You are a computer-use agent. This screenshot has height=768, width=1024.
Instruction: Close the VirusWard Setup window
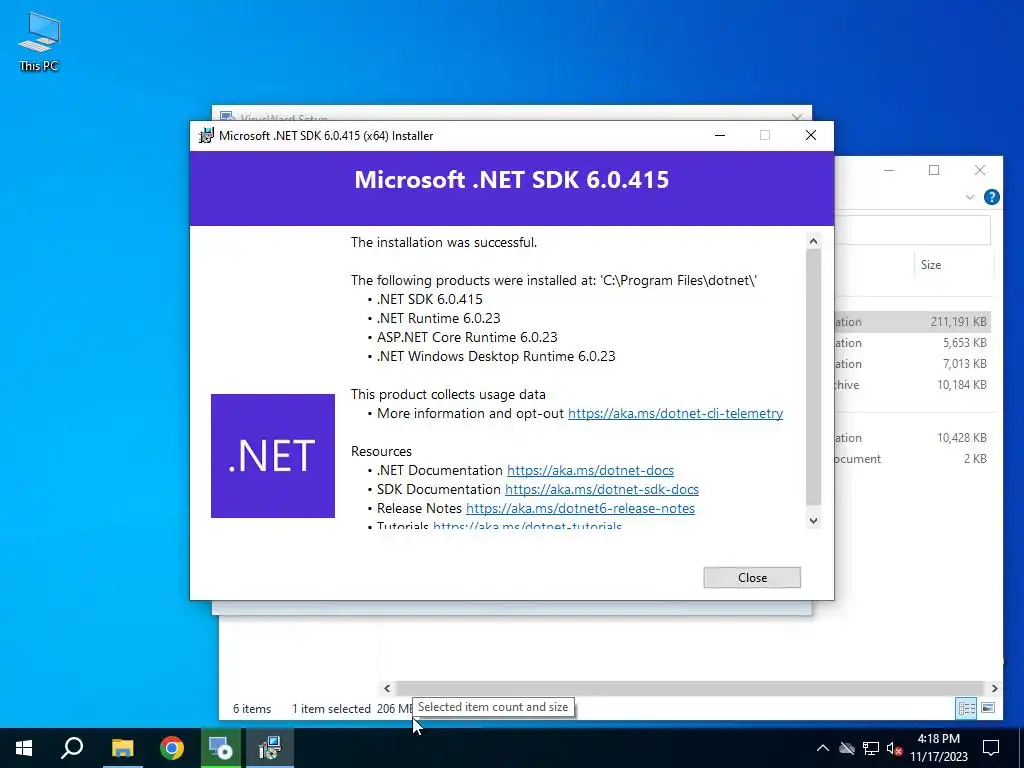coord(797,117)
